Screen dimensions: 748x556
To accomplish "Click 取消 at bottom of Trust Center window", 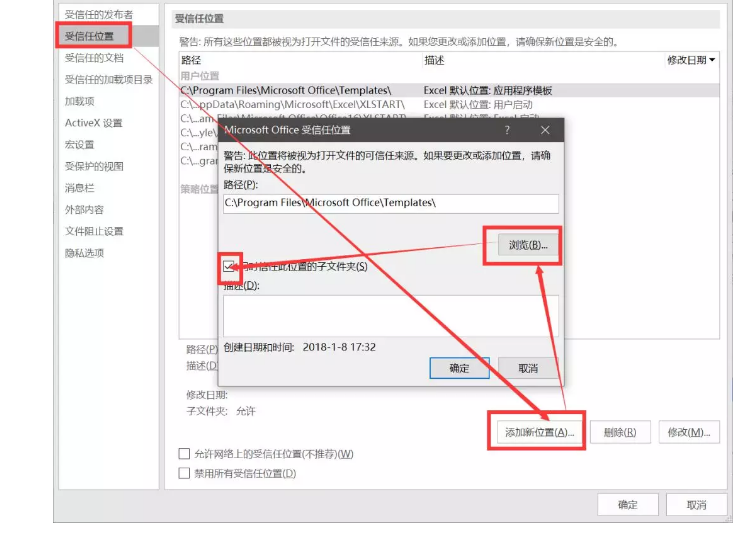I will pyautogui.click(x=696, y=505).
